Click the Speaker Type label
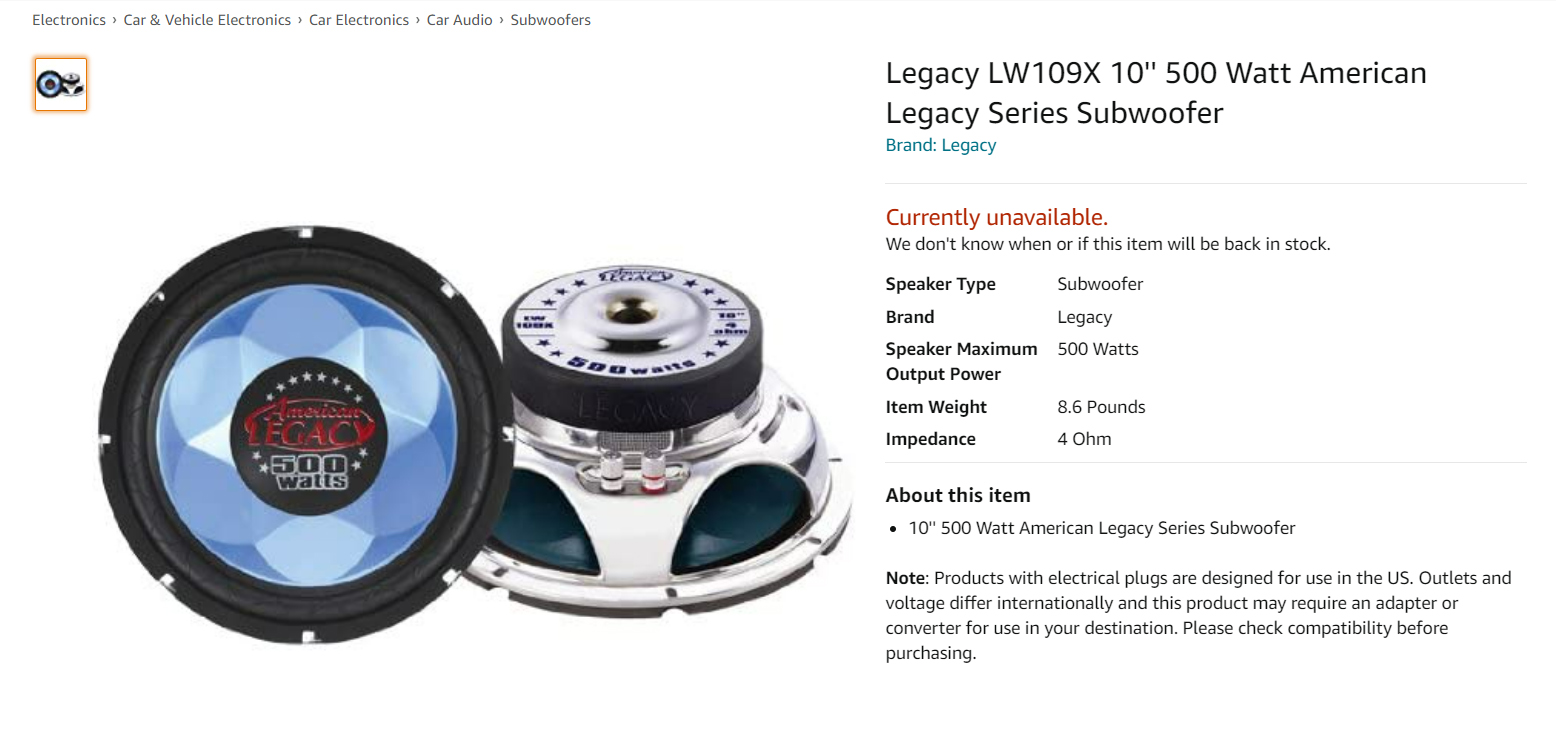 click(941, 284)
